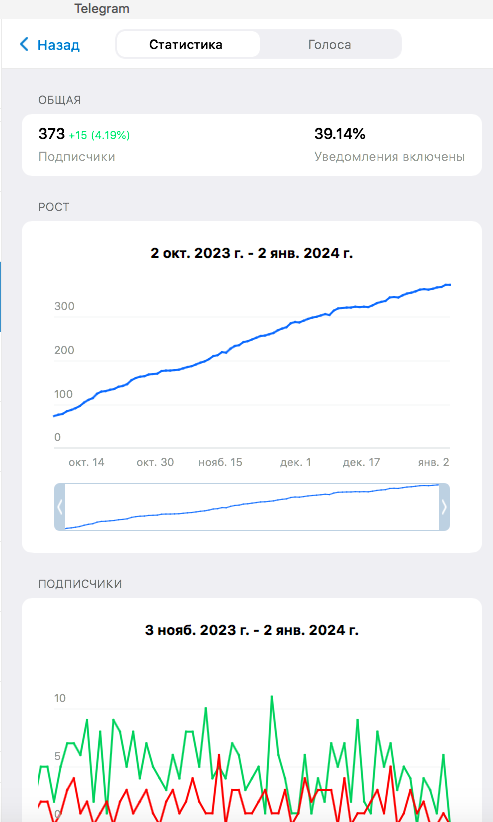Click inside the growth chart range preview
Image resolution: width=493 pixels, height=822 pixels.
pos(252,507)
